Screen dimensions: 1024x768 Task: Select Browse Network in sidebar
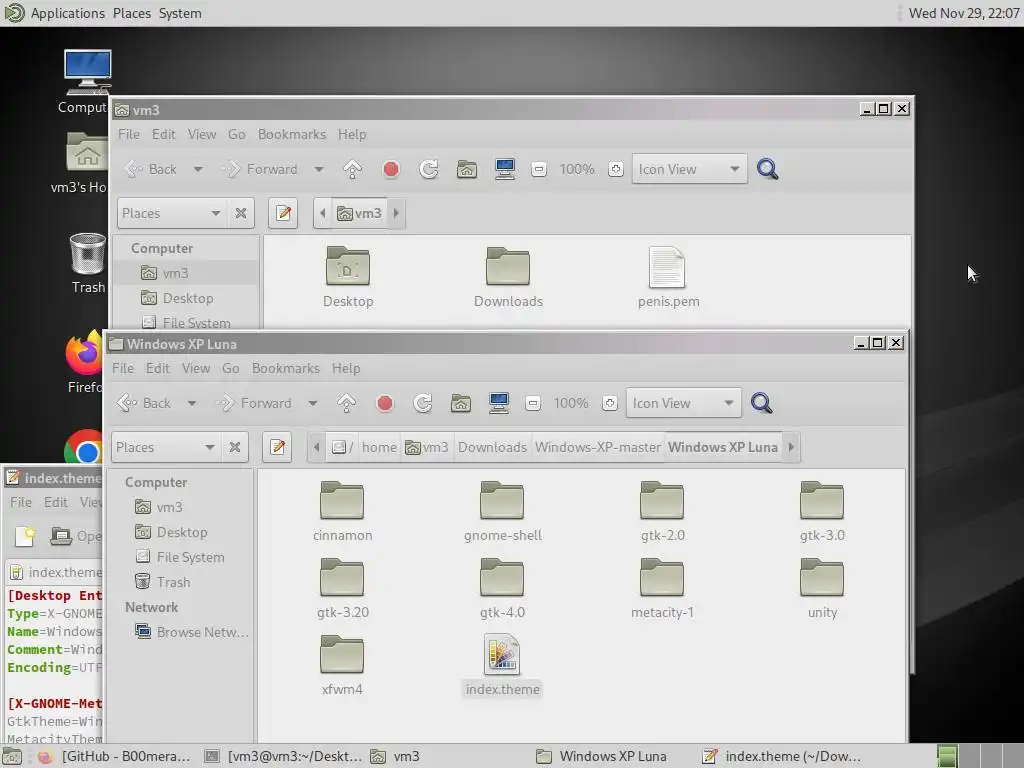tap(180, 632)
